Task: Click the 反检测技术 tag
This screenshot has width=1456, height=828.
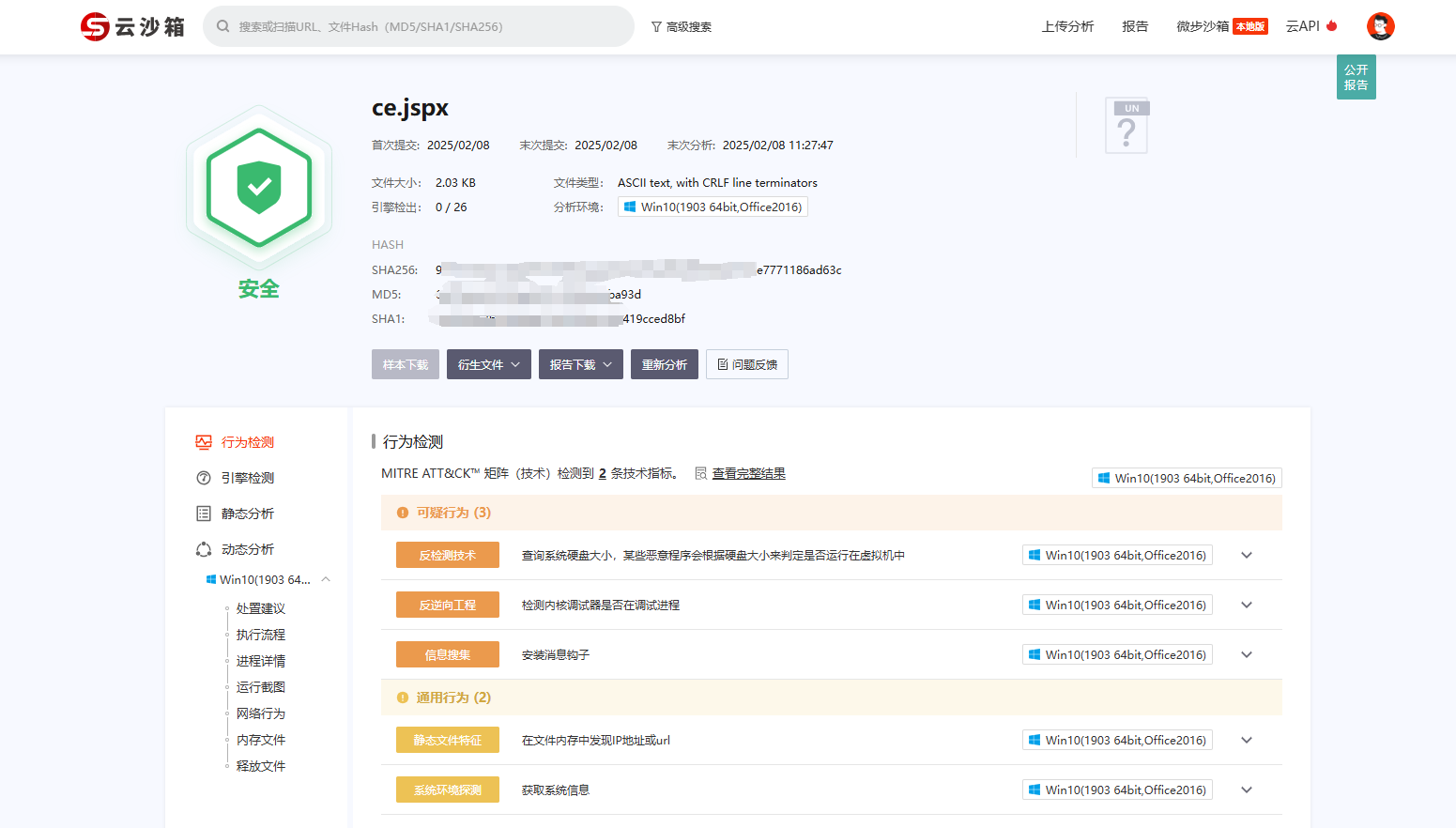Action: pos(448,555)
